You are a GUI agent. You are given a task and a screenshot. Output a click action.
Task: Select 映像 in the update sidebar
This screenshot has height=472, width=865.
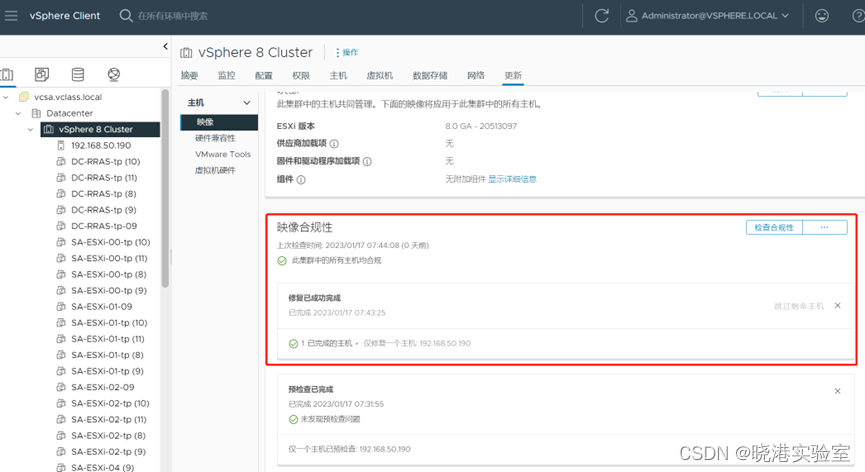(x=219, y=122)
